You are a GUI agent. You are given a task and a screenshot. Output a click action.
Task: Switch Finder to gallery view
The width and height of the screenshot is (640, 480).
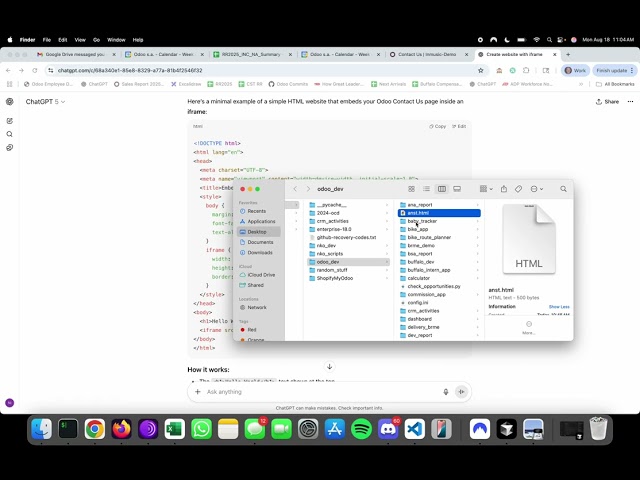457,189
